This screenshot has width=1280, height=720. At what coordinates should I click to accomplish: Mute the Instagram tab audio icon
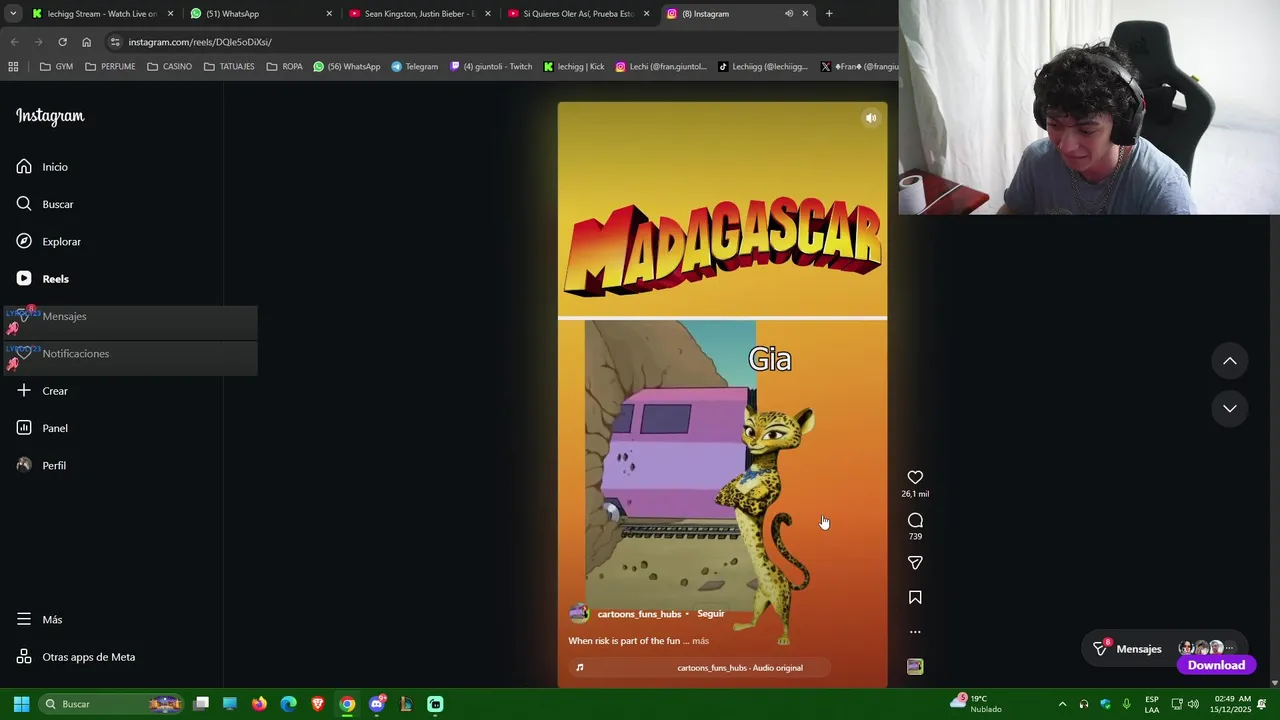pyautogui.click(x=788, y=14)
